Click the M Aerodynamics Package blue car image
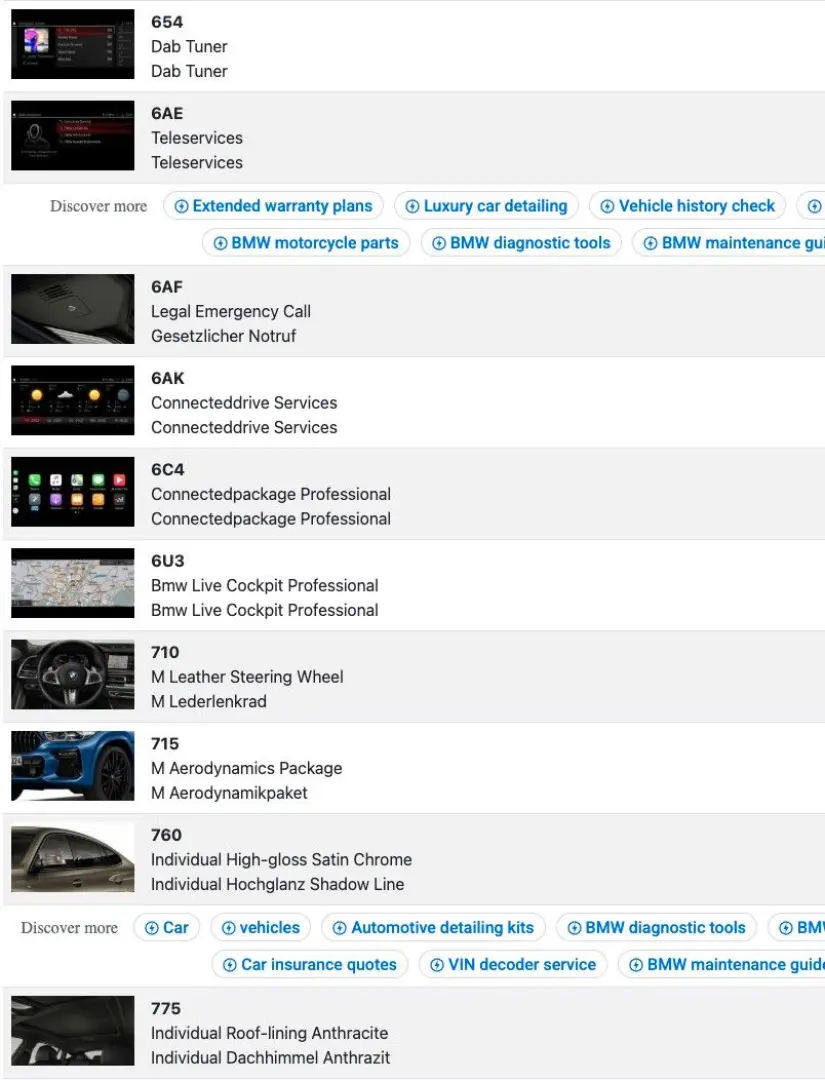Viewport: 825px width, 1080px height. (x=72, y=766)
